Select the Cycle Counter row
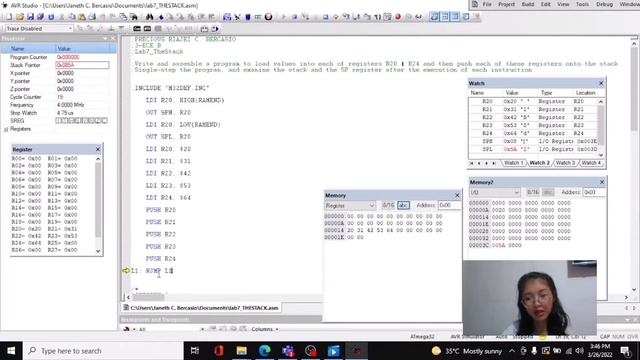Image resolution: width=640 pixels, height=360 pixels. (x=58, y=97)
